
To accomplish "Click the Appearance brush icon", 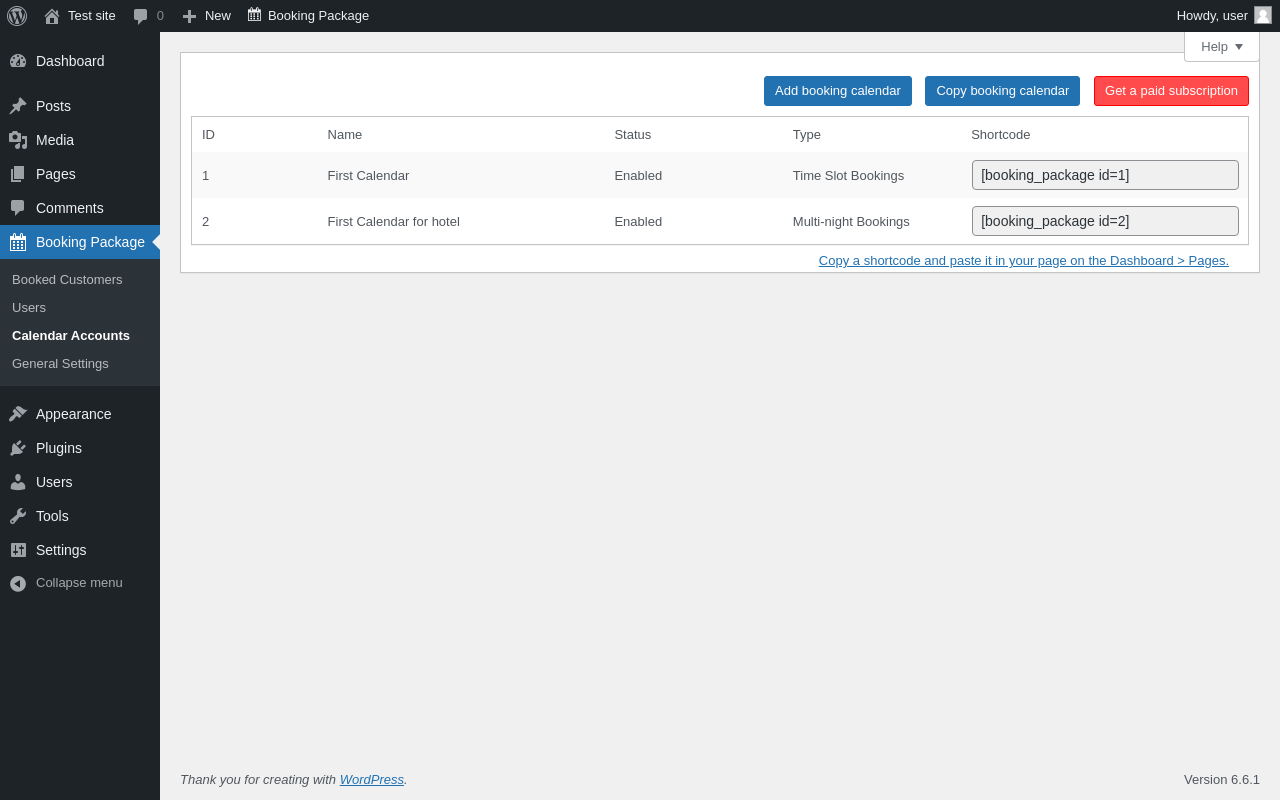I will [x=18, y=414].
